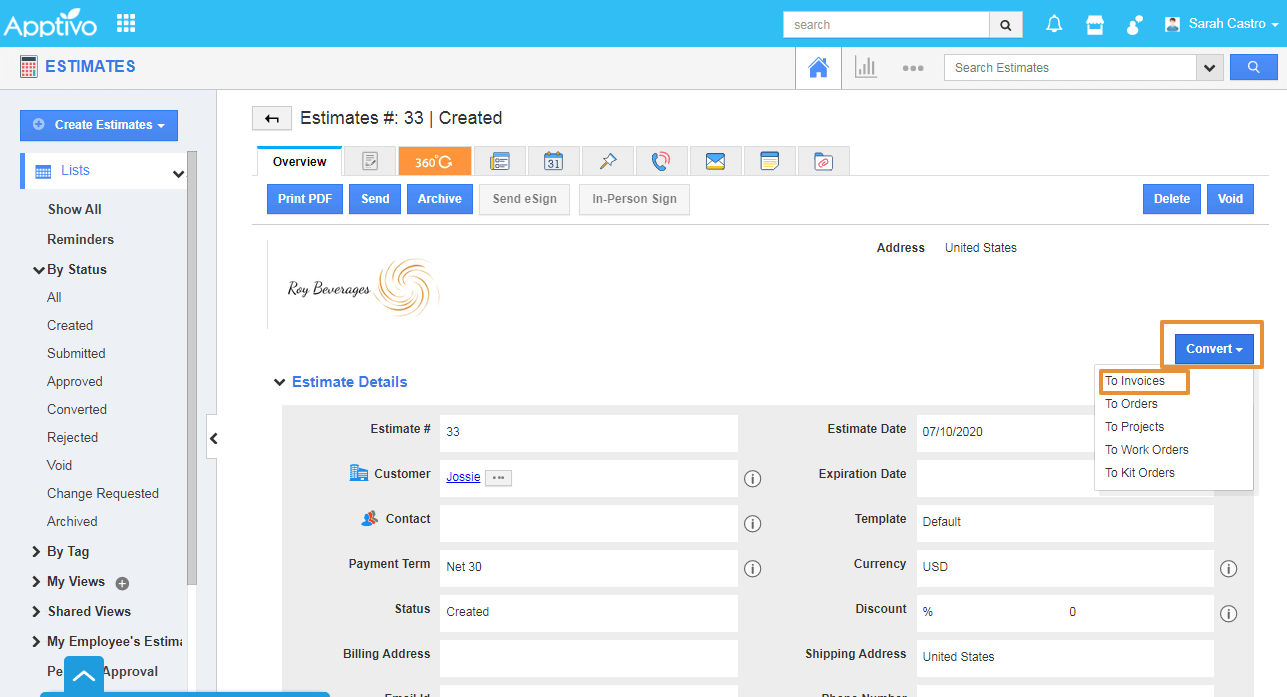Open notifications bell icon

tap(1054, 24)
